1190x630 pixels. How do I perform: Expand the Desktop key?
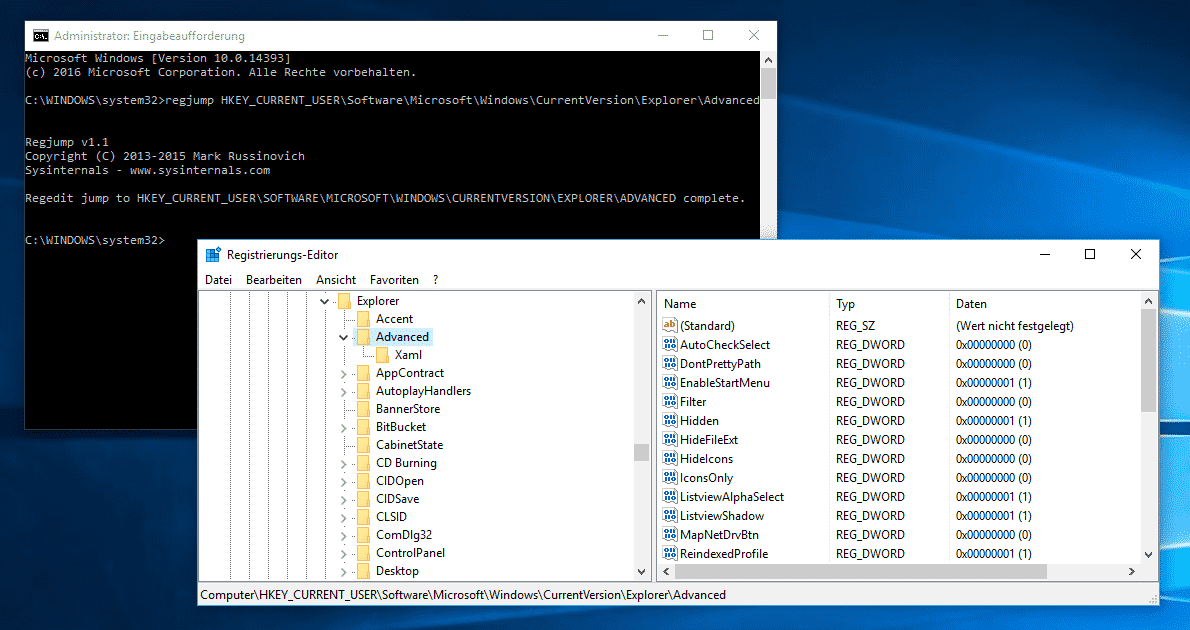[x=344, y=572]
